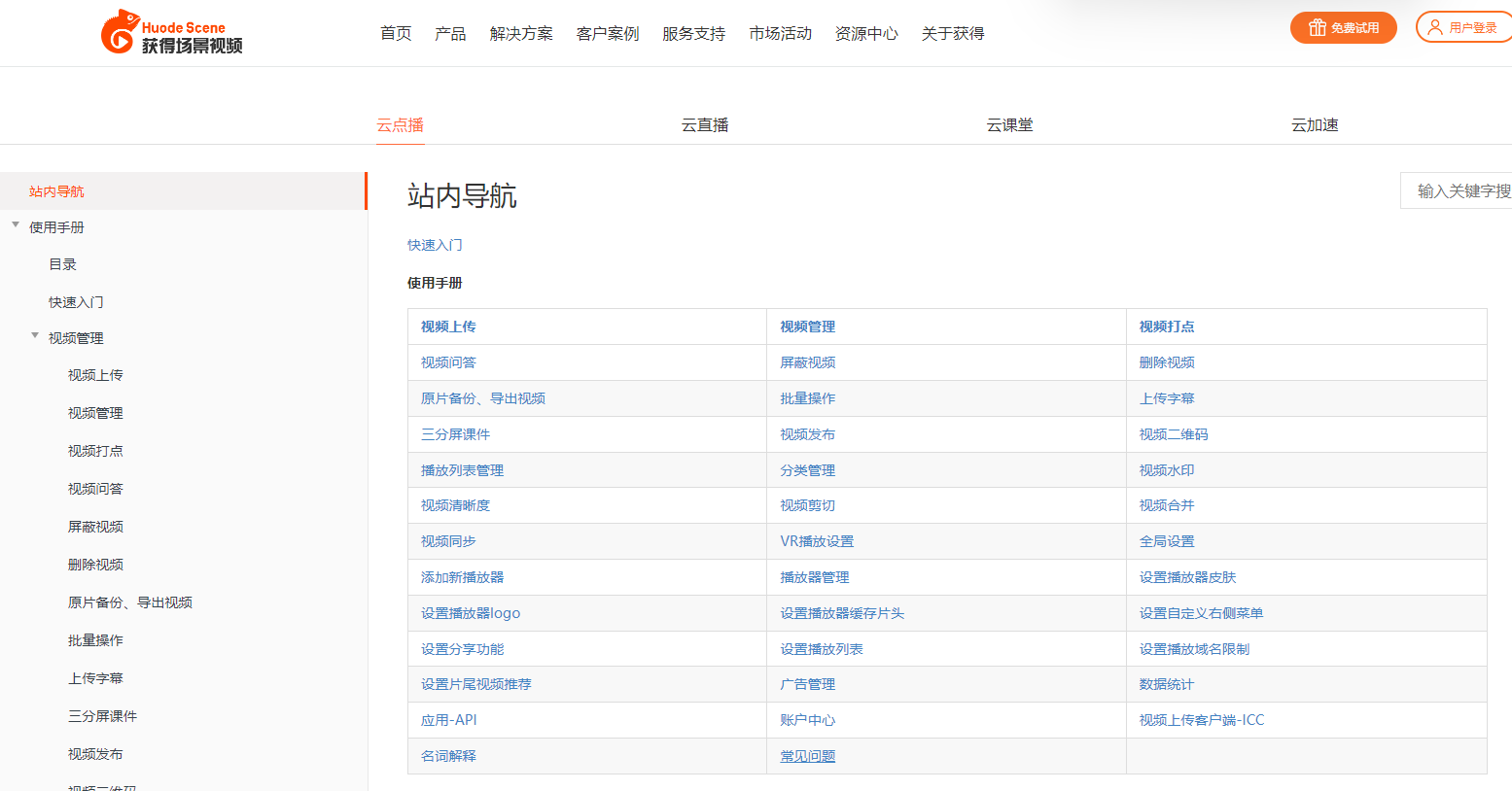Switch to the 云直播 tab
The image size is (1512, 791).
pos(705,125)
